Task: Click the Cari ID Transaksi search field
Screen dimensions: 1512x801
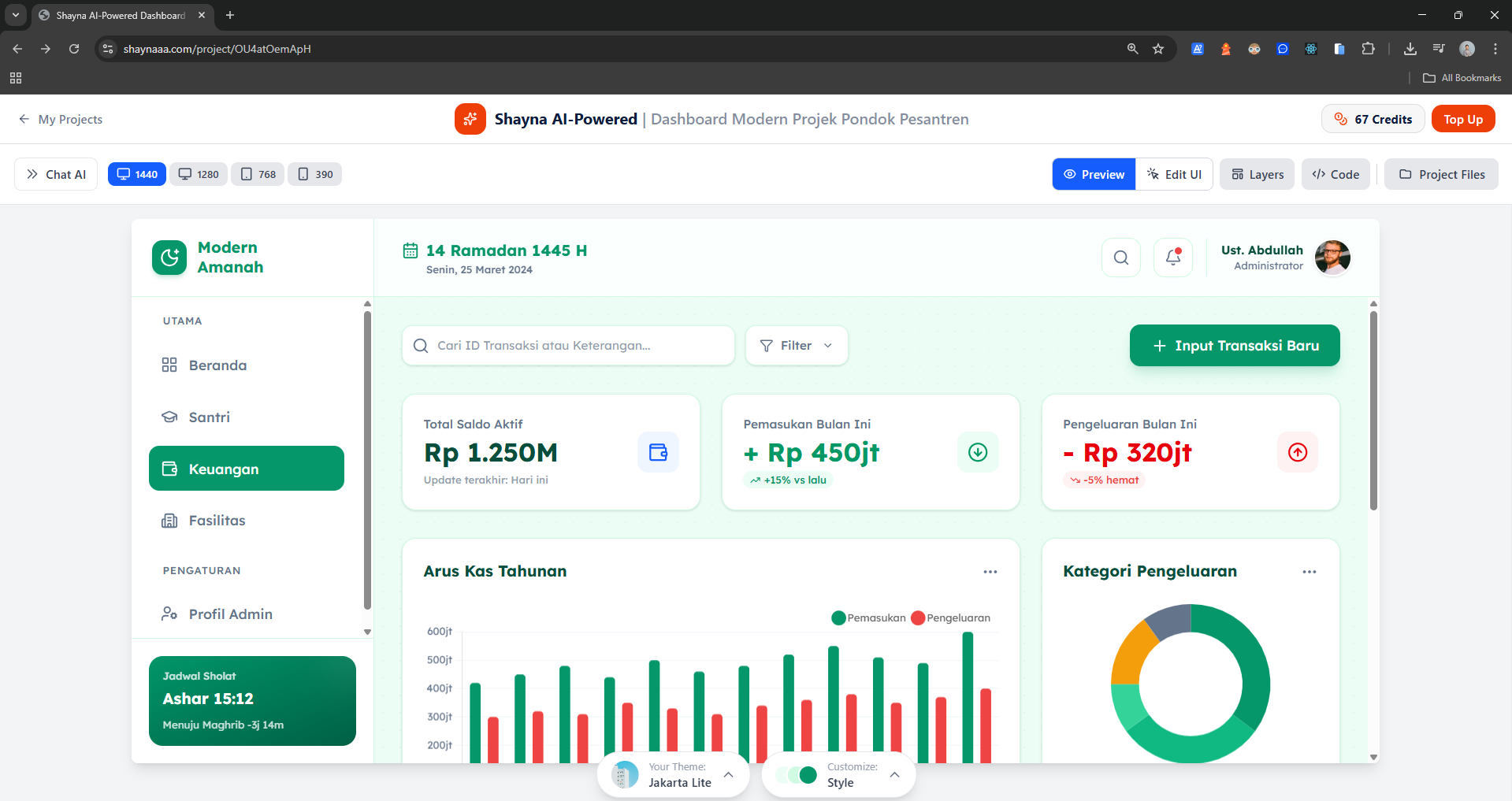Action: point(567,346)
